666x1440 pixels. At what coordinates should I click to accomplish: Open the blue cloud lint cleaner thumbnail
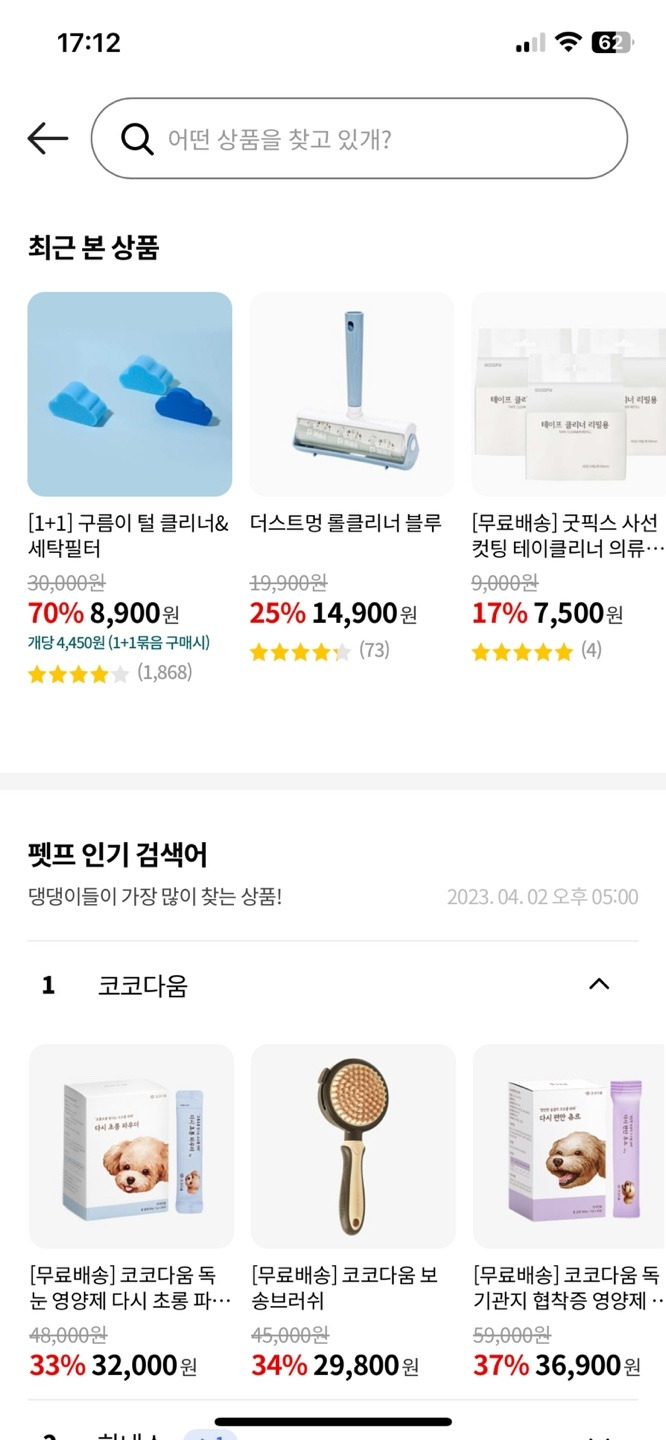coord(130,394)
